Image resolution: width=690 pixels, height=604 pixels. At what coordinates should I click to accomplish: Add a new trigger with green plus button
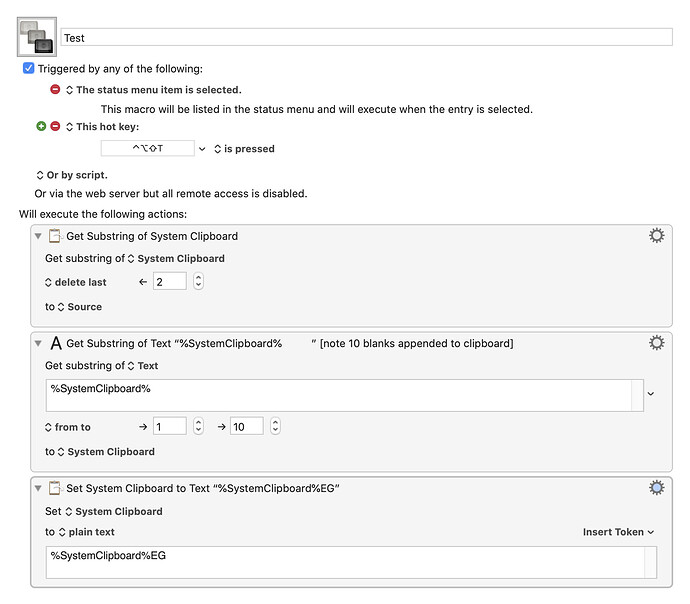(x=41, y=127)
